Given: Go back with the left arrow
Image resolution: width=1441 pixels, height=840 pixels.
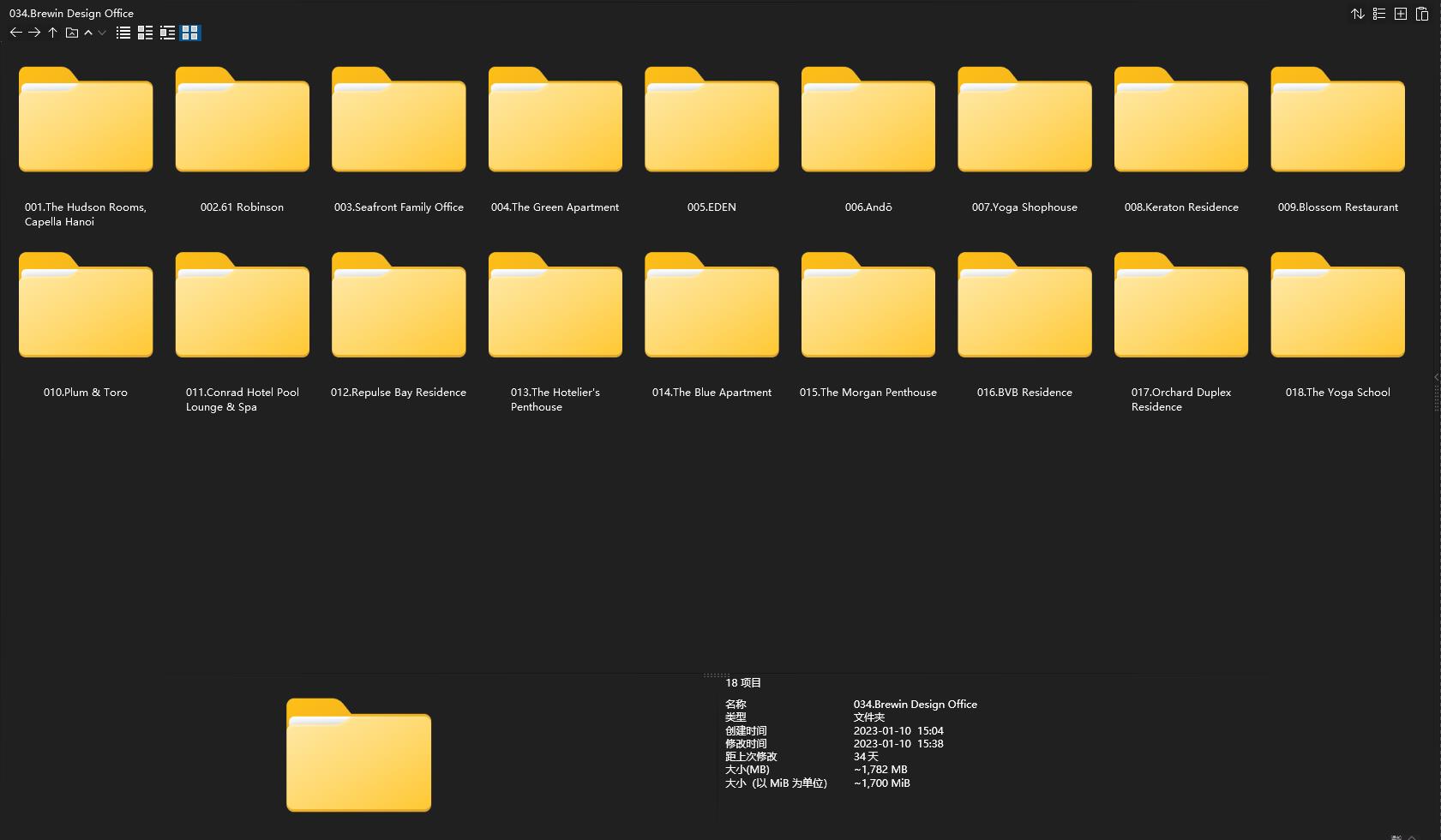Looking at the screenshot, I should [15, 33].
